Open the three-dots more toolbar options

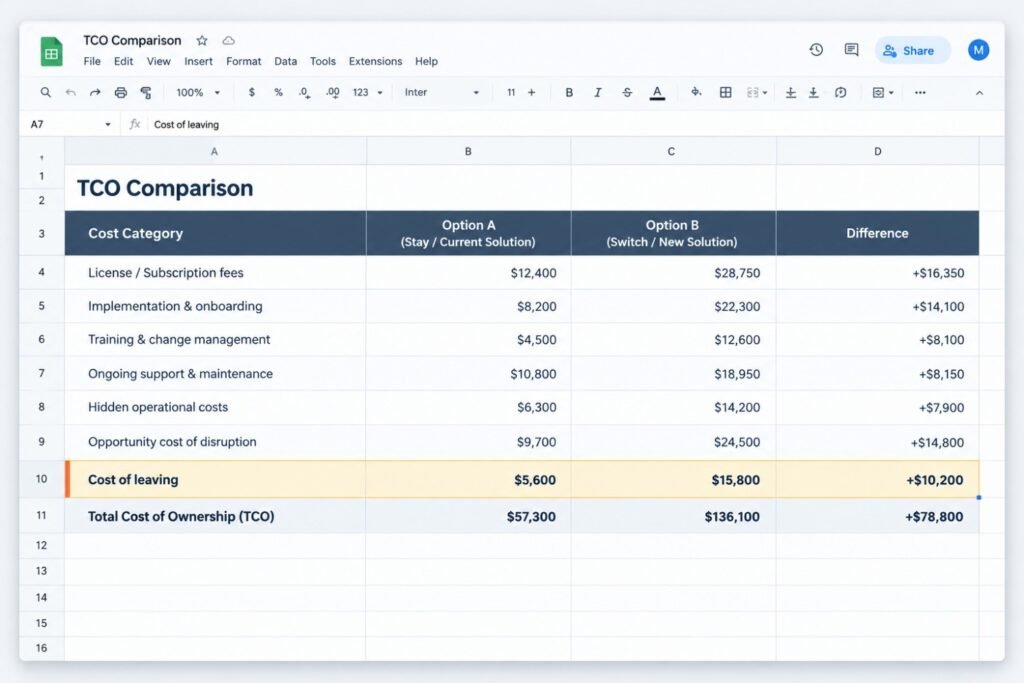click(x=920, y=93)
